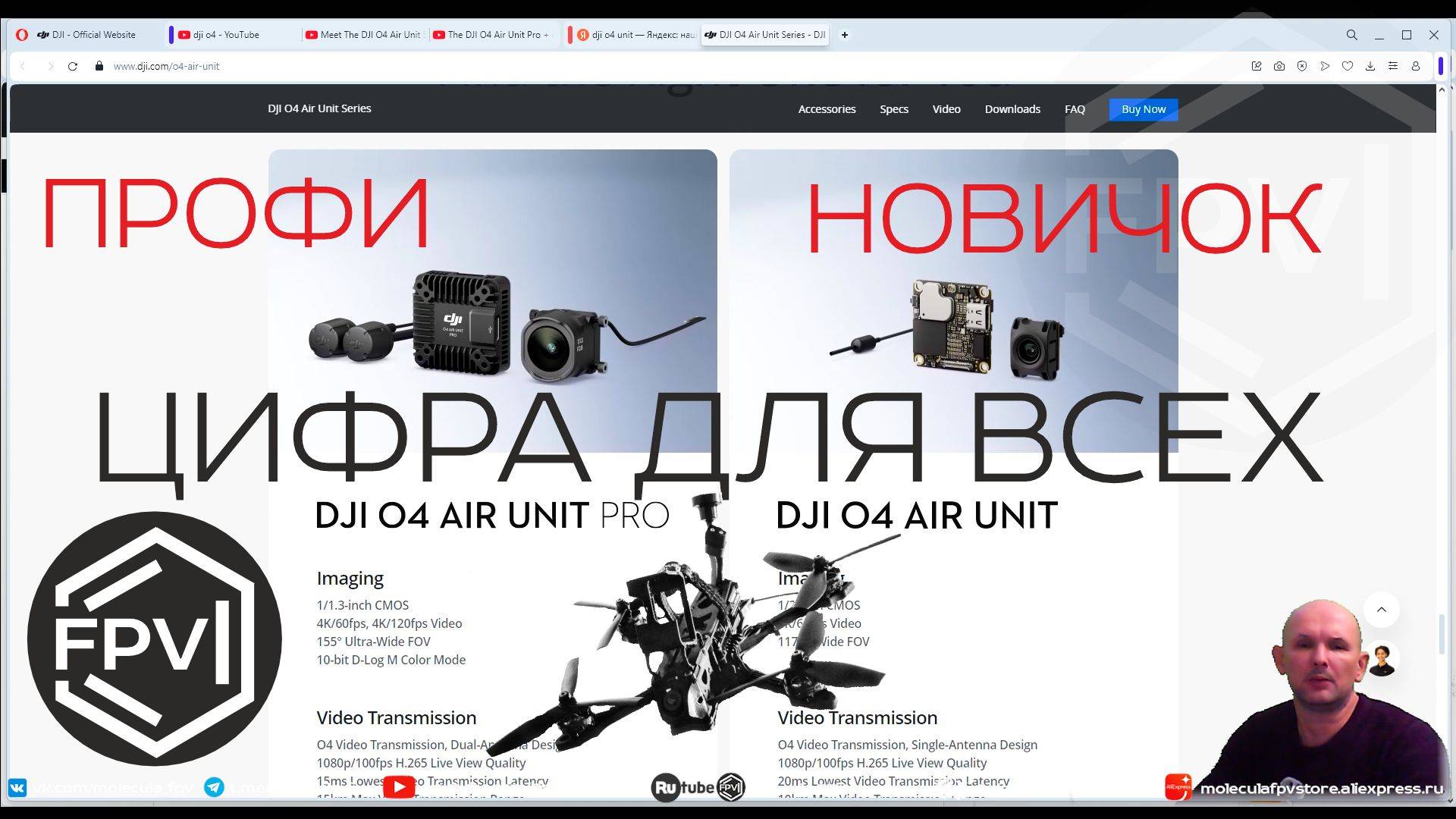This screenshot has width=1456, height=819.
Task: Click the page edit snapshot icon in toolbar
Action: coord(1257,66)
